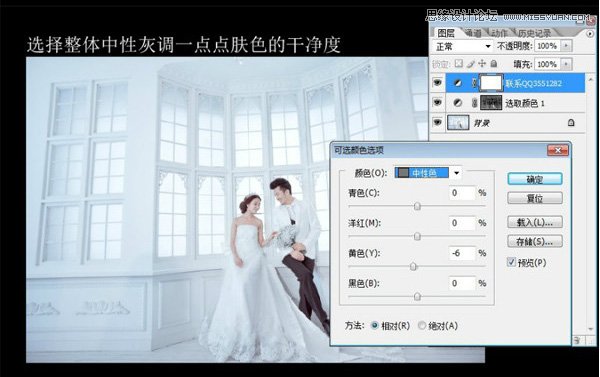This screenshot has width=600, height=377.
Task: Select the dark mask thumbnail of 选取颜色 1
Action: [491, 103]
